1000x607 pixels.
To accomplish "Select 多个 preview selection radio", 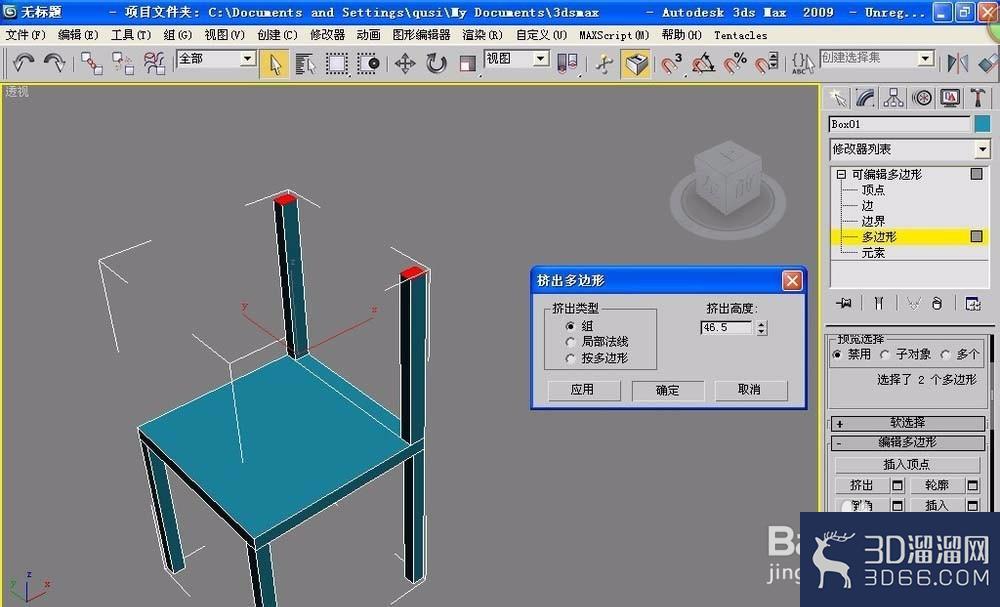I will [x=945, y=355].
